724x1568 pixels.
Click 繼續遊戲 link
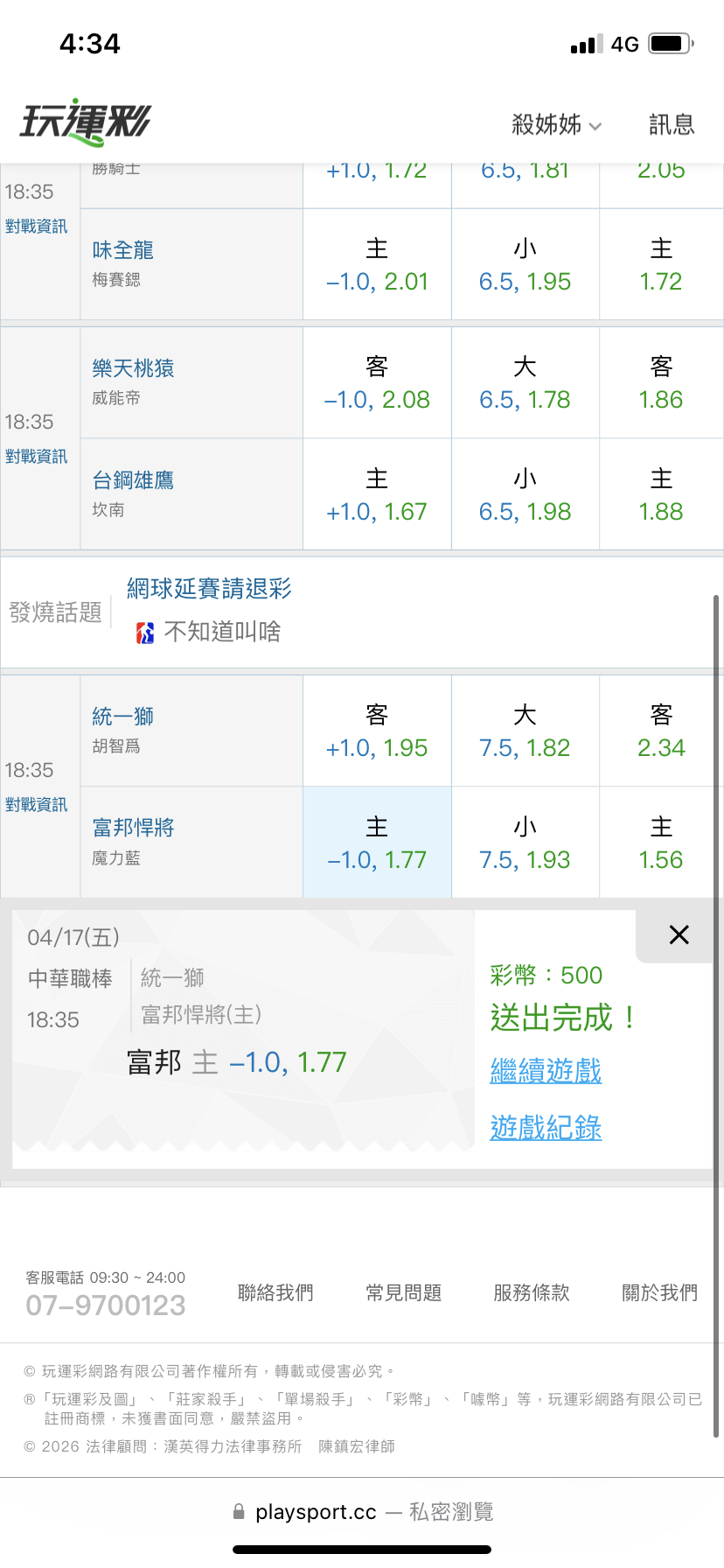tap(546, 1071)
